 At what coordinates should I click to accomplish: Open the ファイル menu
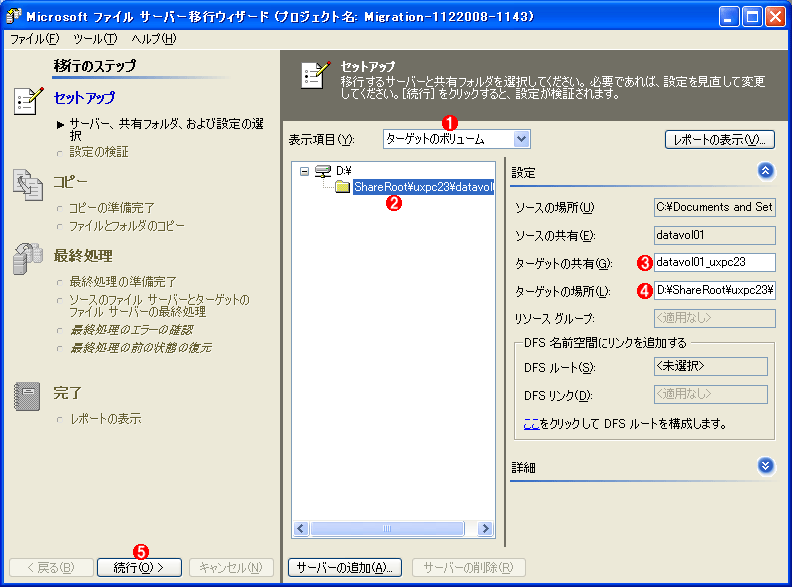pos(34,39)
